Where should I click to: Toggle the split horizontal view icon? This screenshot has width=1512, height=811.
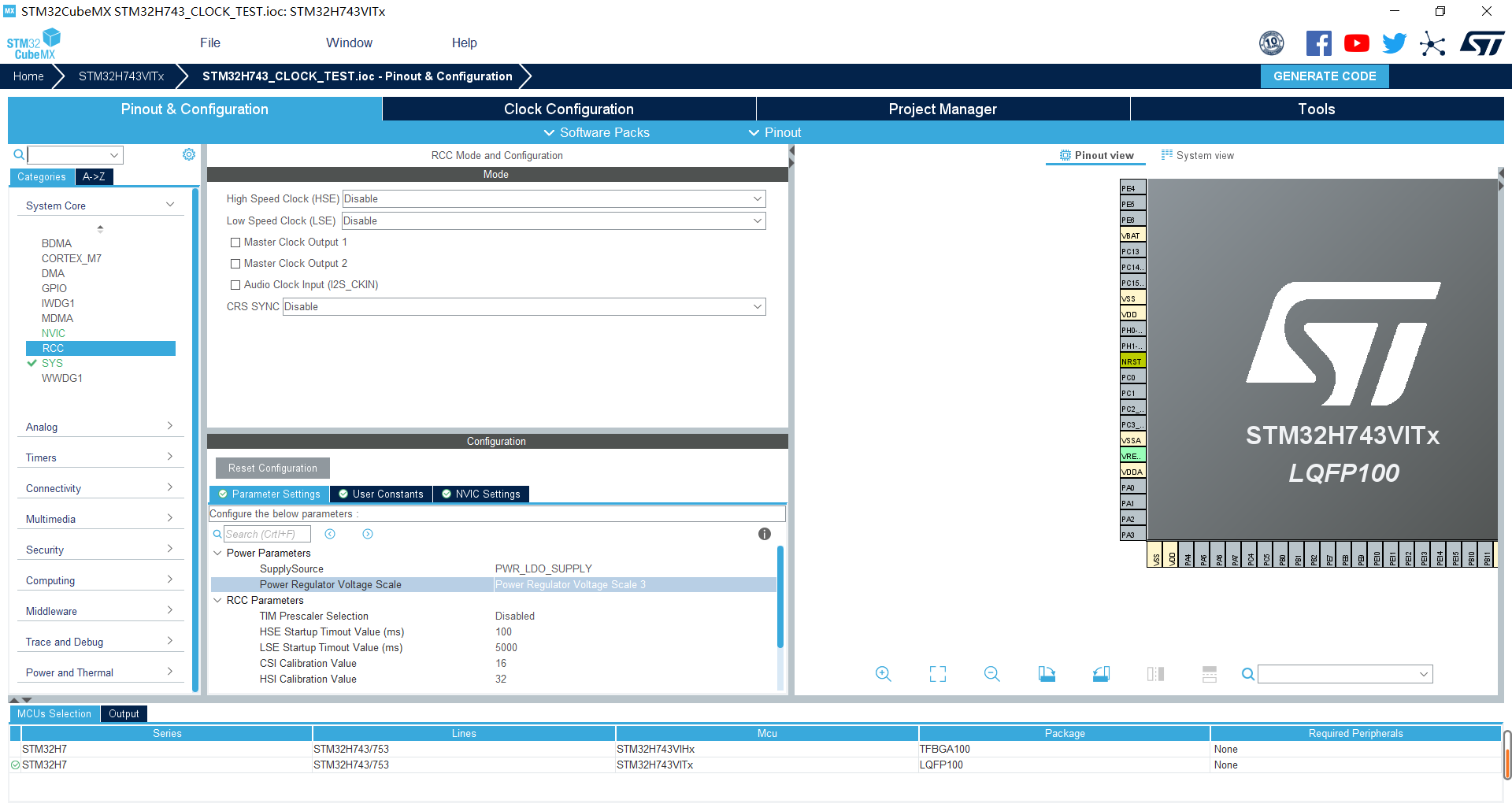pos(1155,674)
